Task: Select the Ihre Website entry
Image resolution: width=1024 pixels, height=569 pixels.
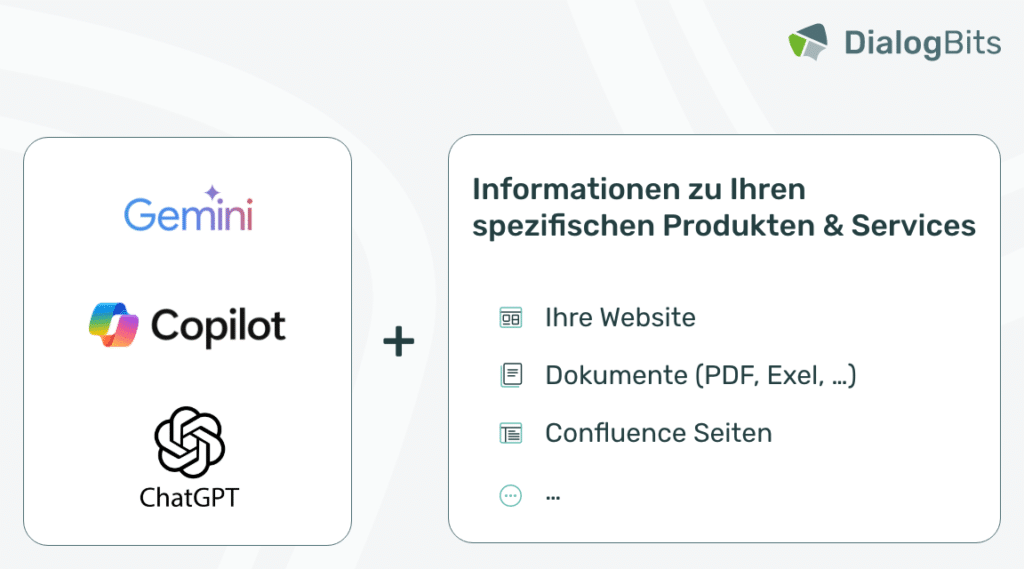Action: coord(620,317)
